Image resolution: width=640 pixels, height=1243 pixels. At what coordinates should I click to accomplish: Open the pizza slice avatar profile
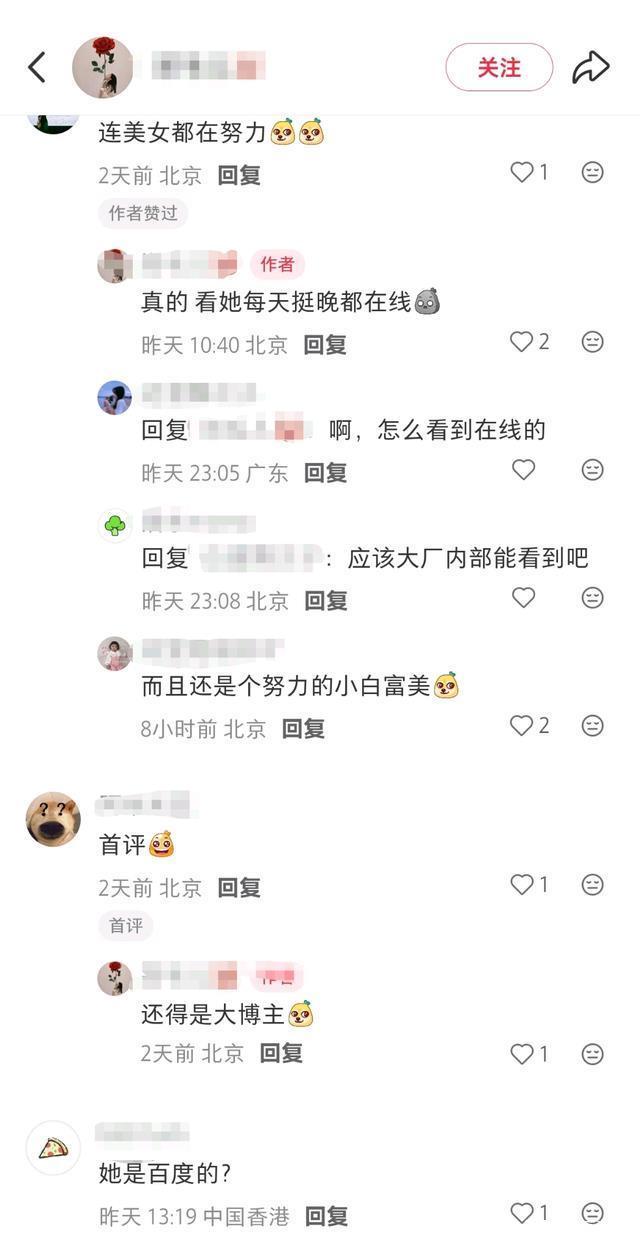53,1148
